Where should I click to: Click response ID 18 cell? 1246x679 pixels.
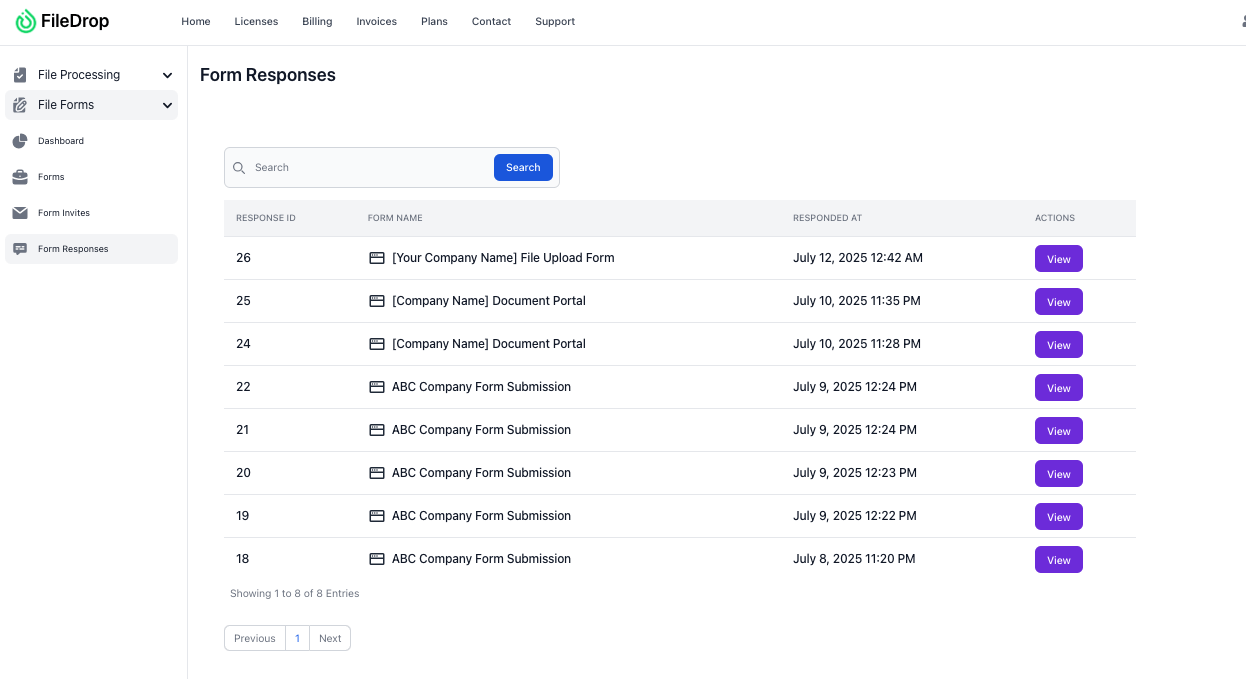(x=243, y=559)
